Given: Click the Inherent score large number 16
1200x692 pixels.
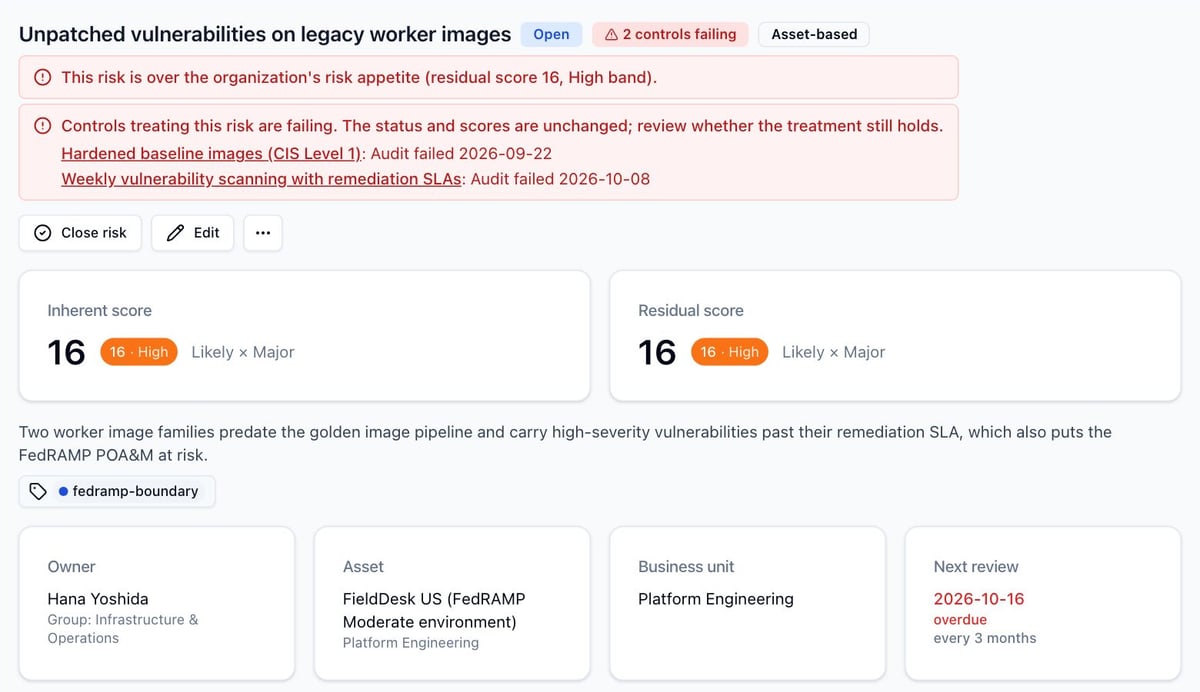Looking at the screenshot, I should click(x=67, y=352).
